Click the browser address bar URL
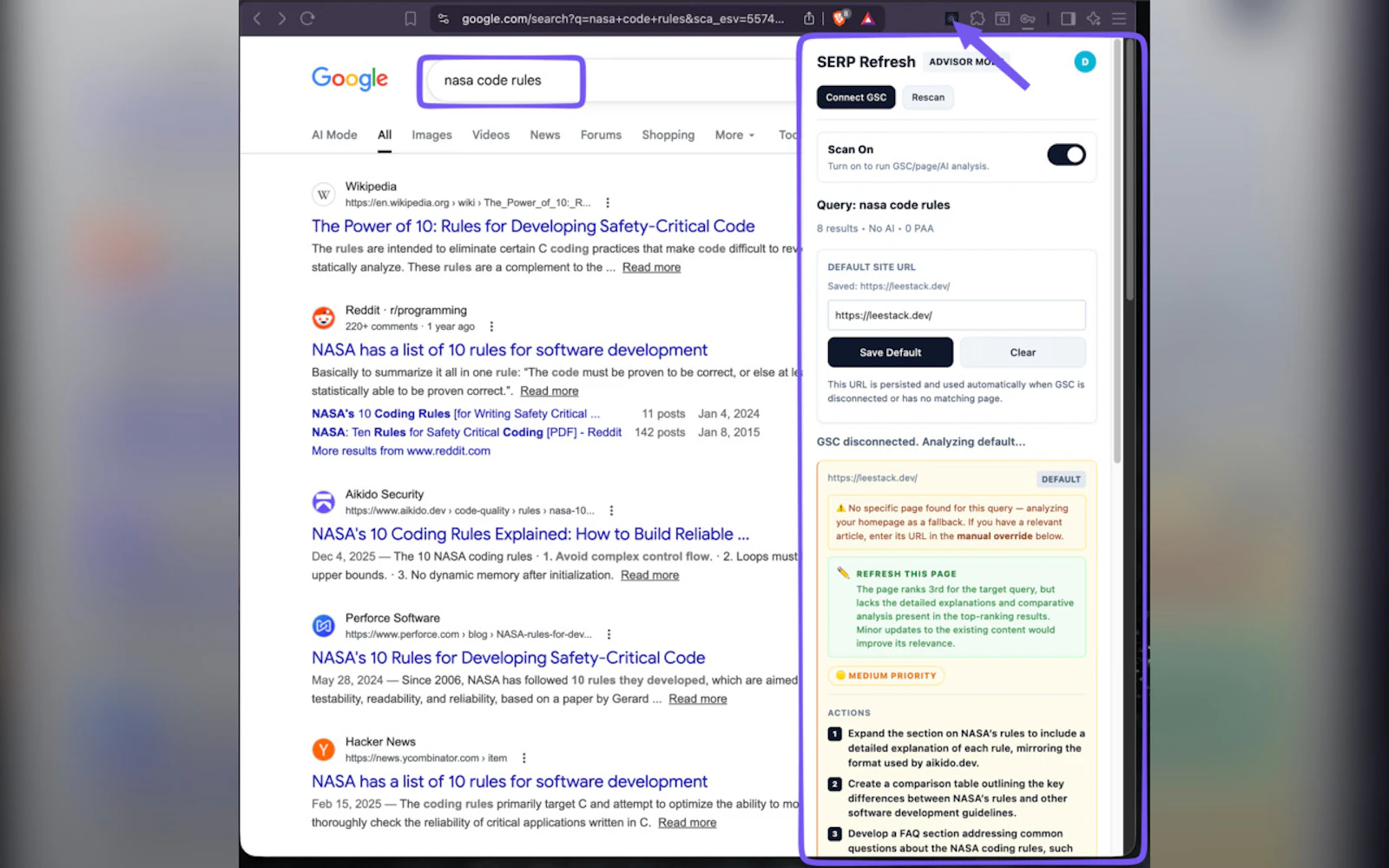 (x=622, y=18)
